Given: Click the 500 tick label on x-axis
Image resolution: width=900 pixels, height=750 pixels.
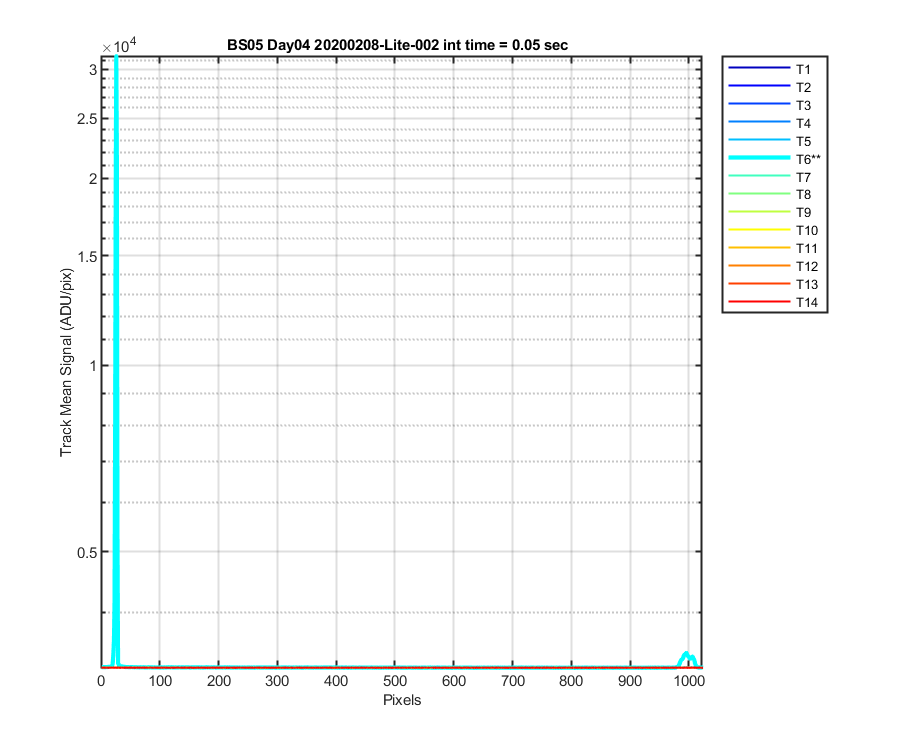Looking at the screenshot, I should [x=395, y=681].
